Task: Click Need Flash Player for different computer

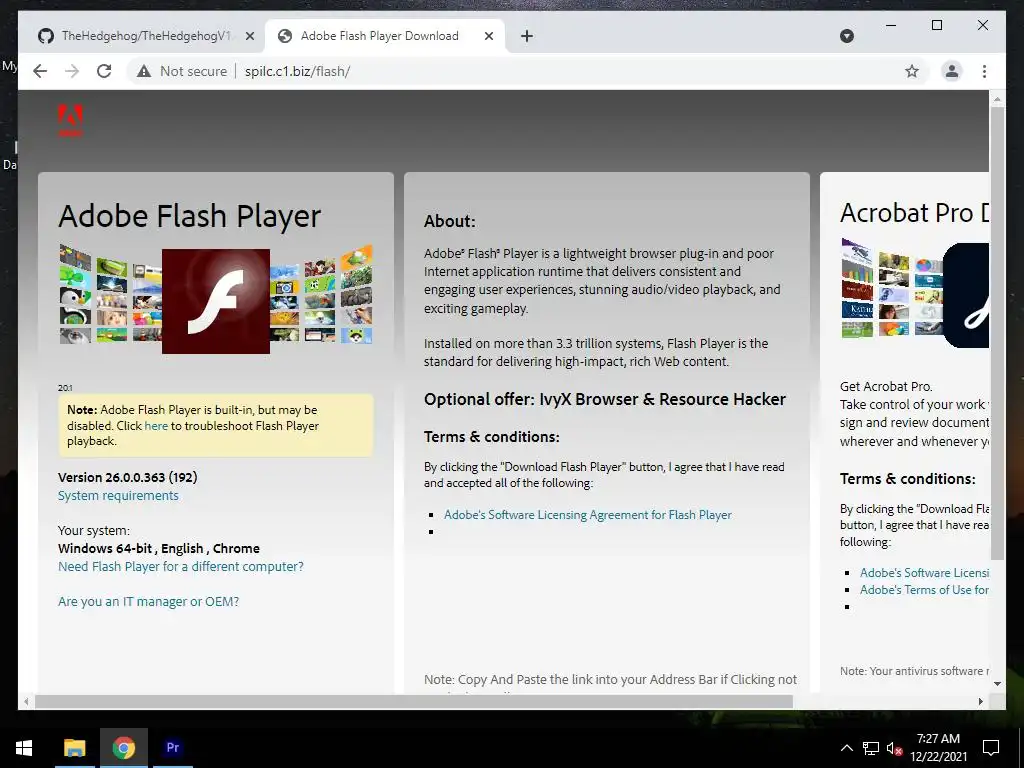Action: point(181,566)
